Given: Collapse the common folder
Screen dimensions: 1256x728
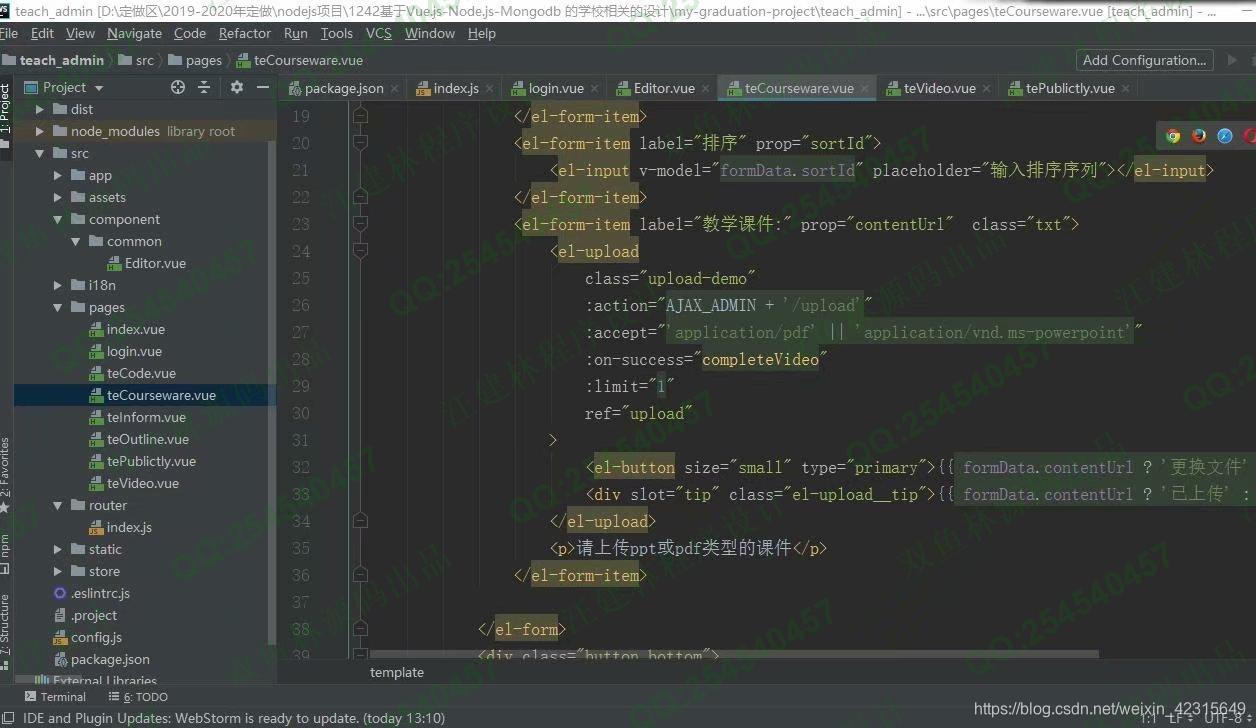Looking at the screenshot, I should tap(76, 241).
